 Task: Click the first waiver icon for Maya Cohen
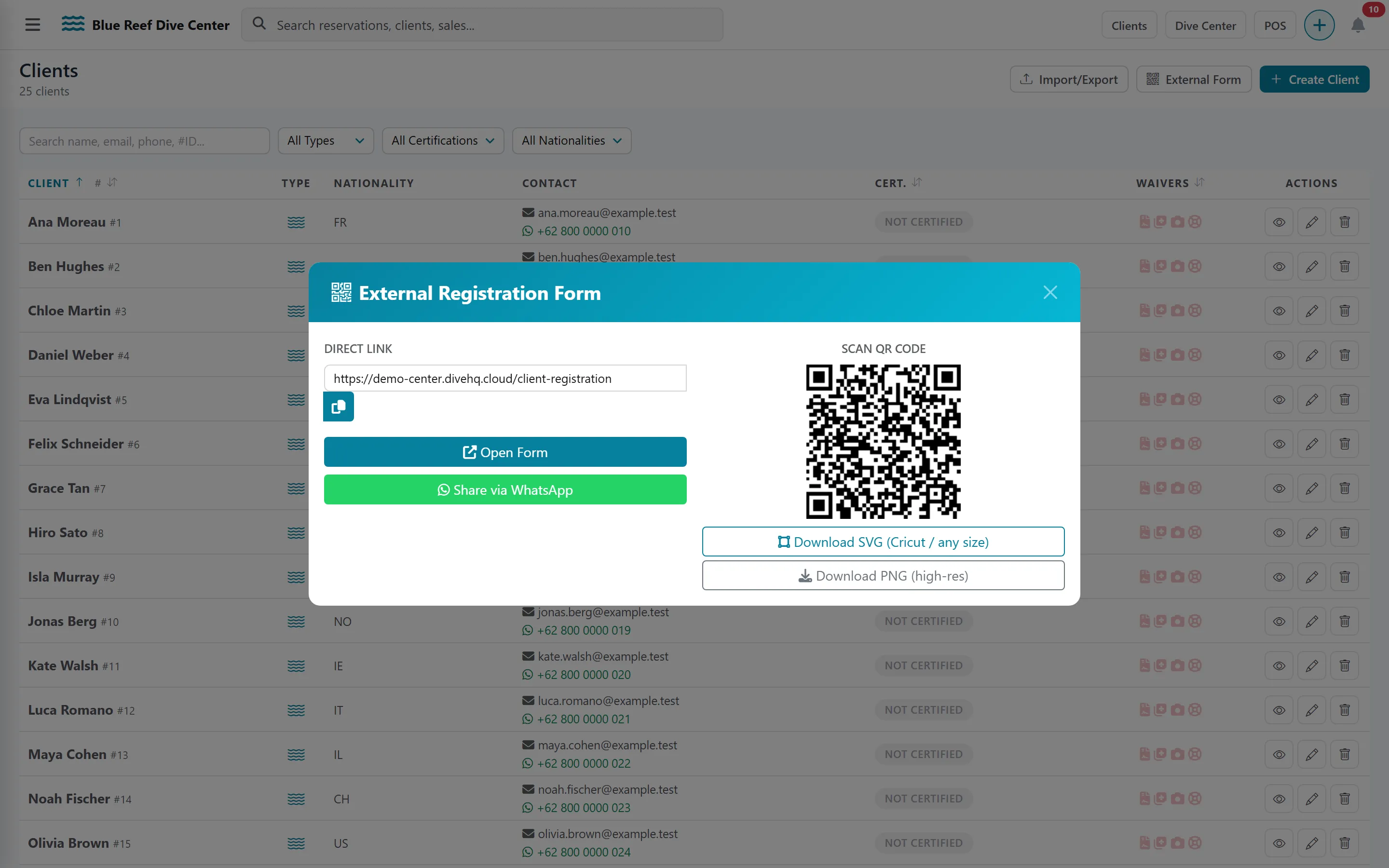click(x=1144, y=754)
